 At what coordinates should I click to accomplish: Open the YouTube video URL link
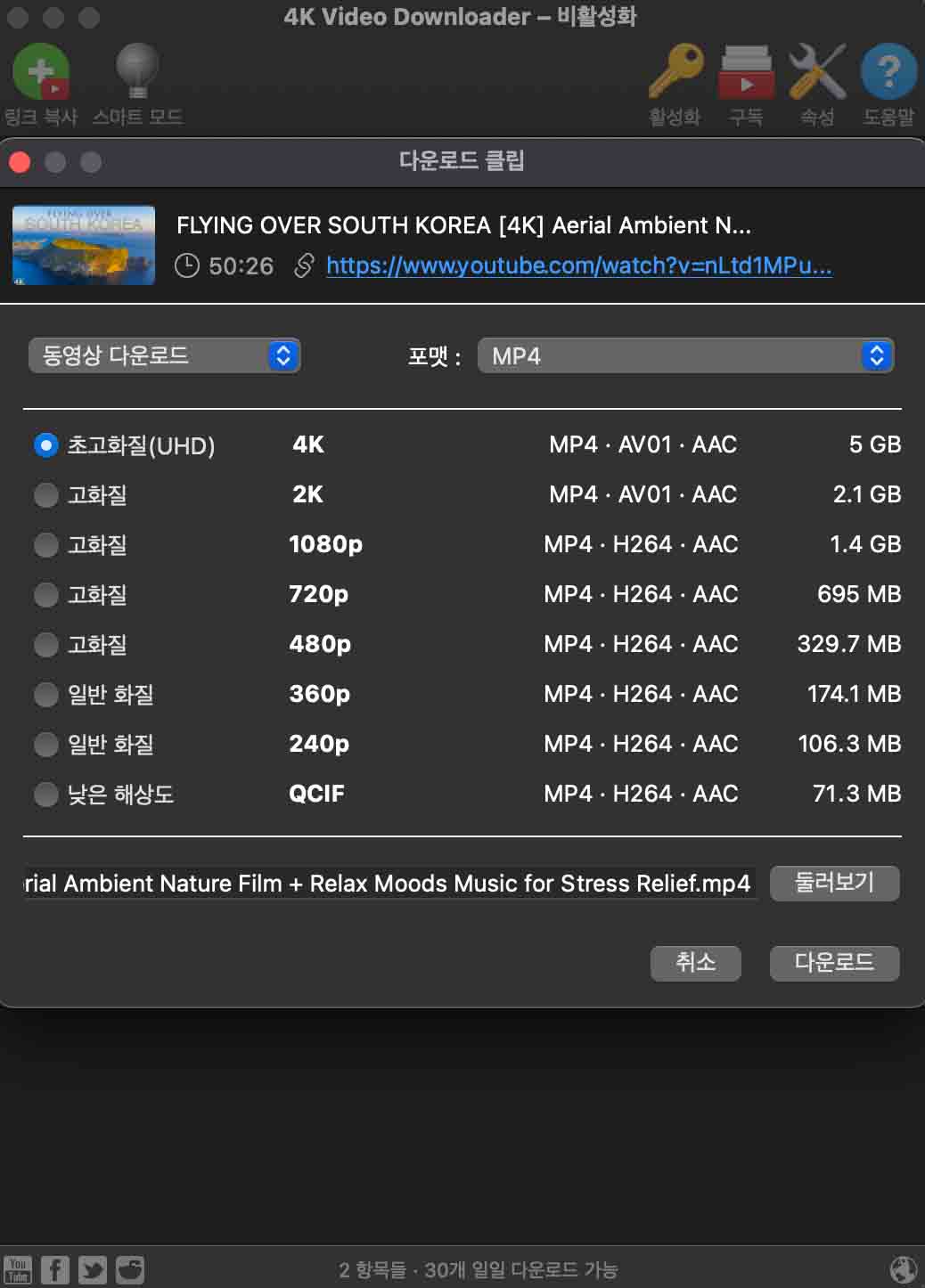(579, 265)
